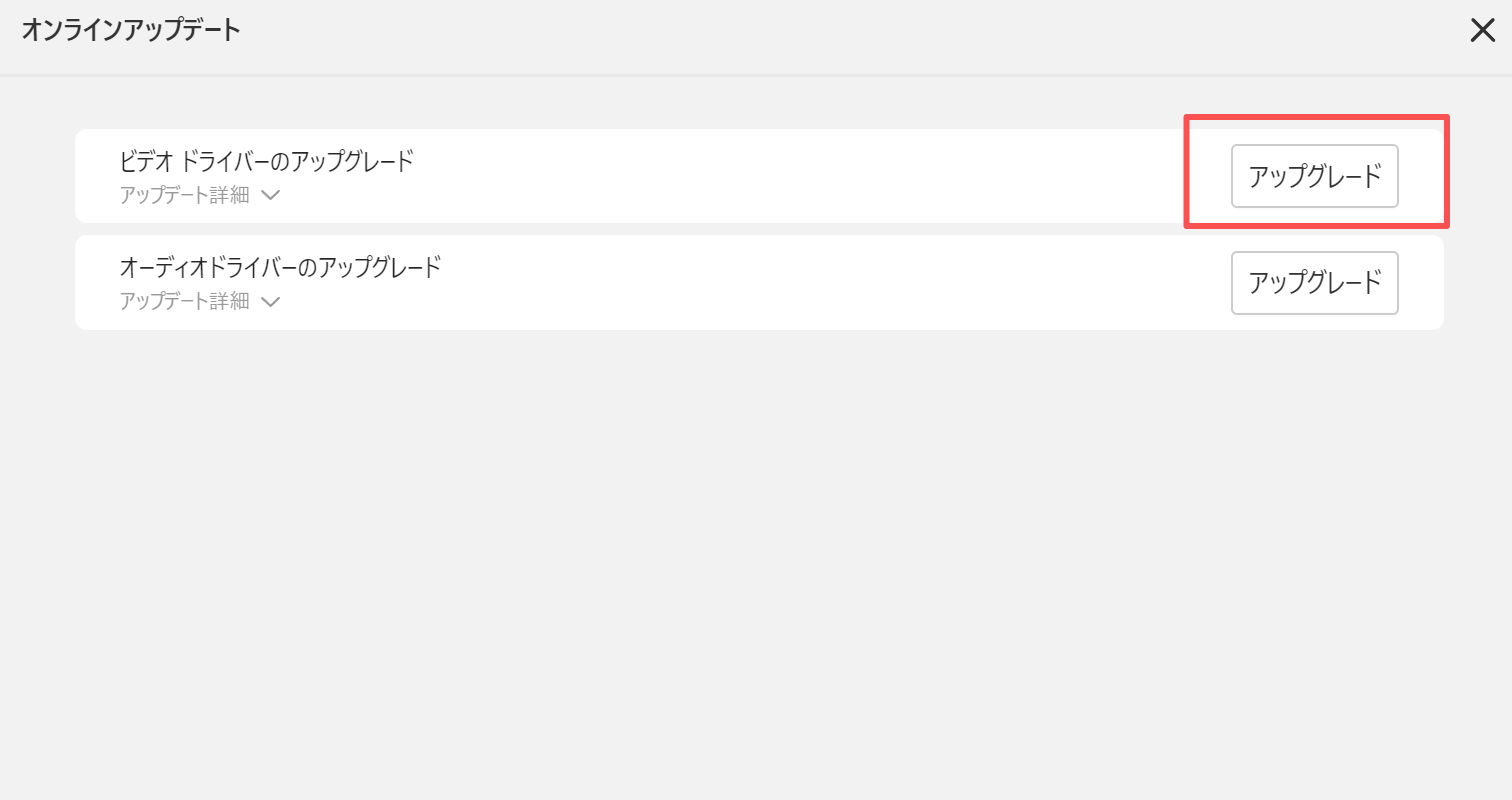Close the オンラインアップデート dialog
This screenshot has width=1512, height=800.
point(1482,31)
